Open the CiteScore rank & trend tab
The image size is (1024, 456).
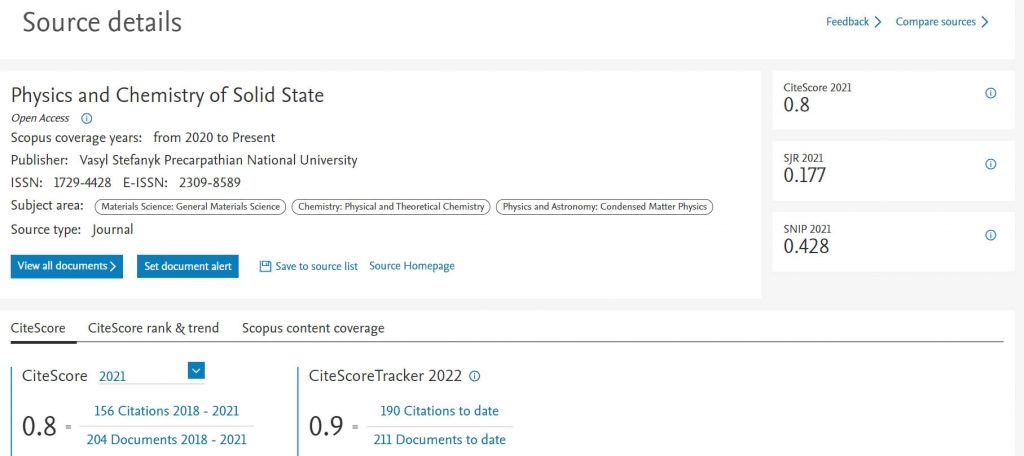153,328
